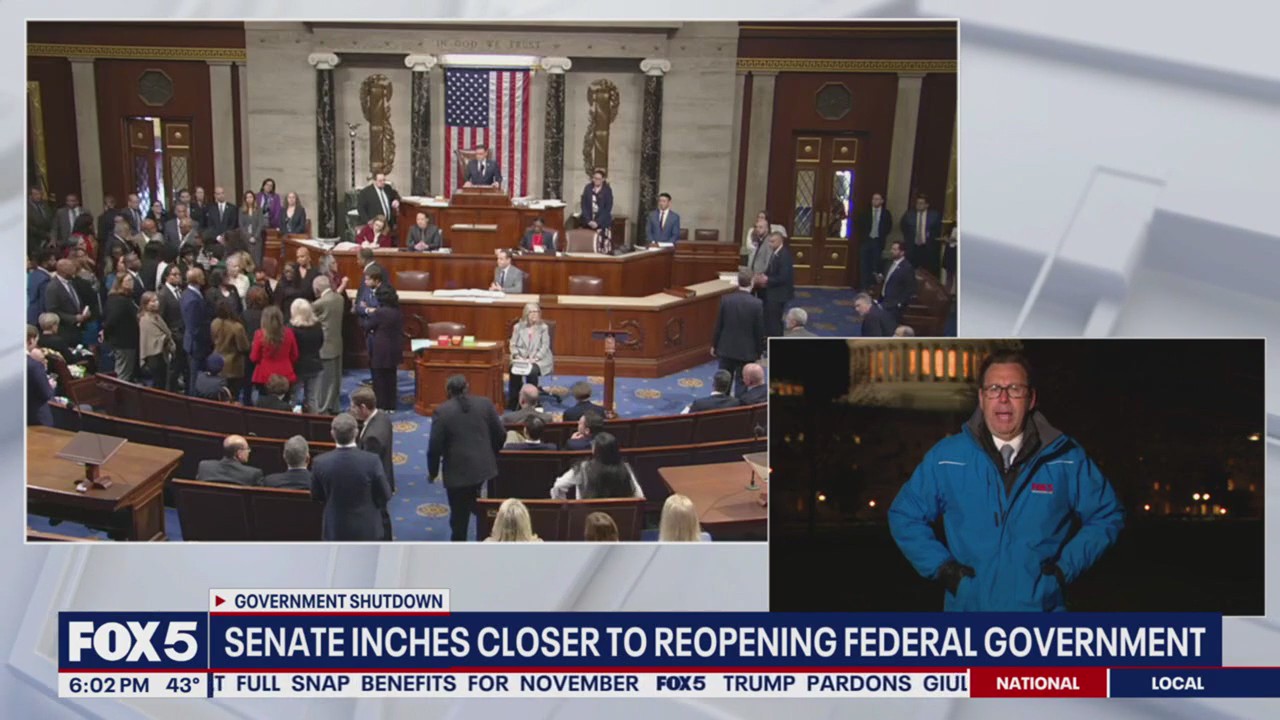Click the In God We Trust inscription

click(489, 45)
